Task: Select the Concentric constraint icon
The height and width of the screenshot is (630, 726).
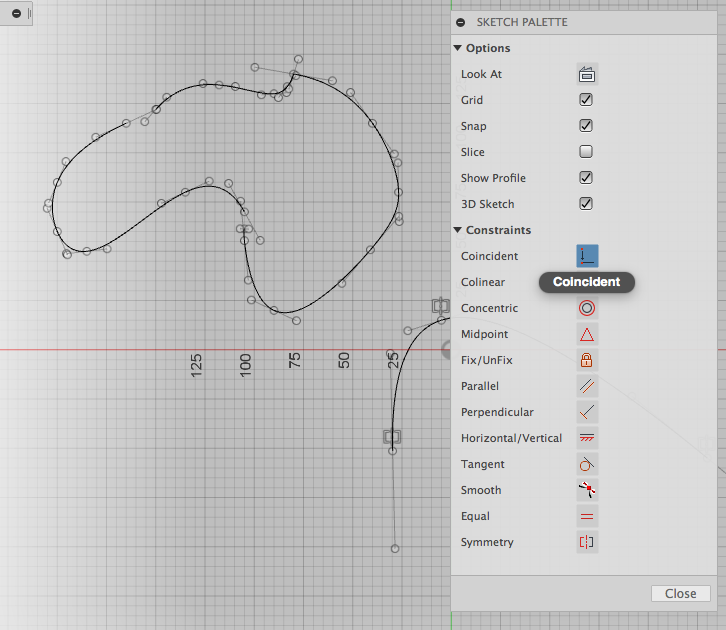Action: point(587,308)
